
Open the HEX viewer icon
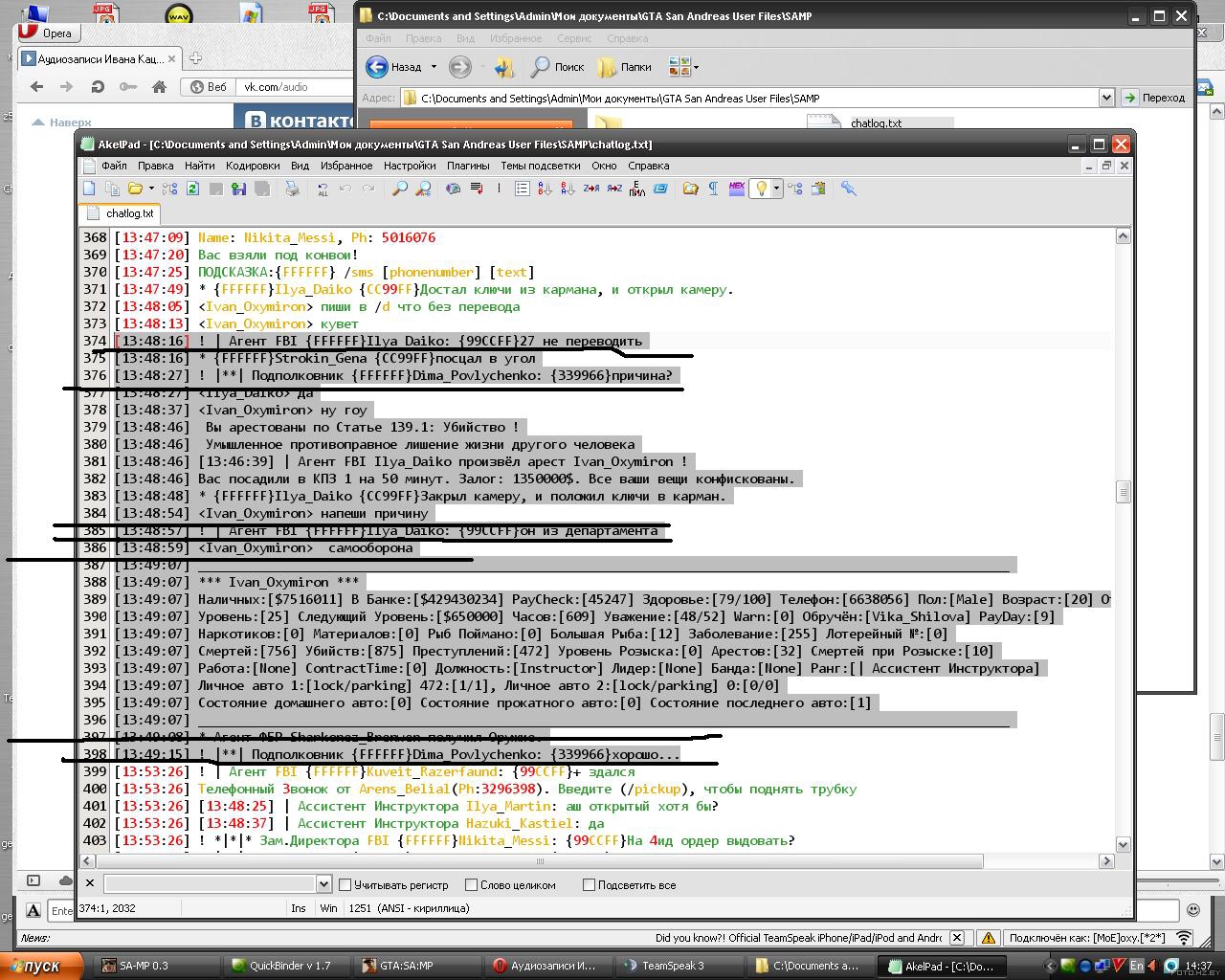click(x=737, y=189)
